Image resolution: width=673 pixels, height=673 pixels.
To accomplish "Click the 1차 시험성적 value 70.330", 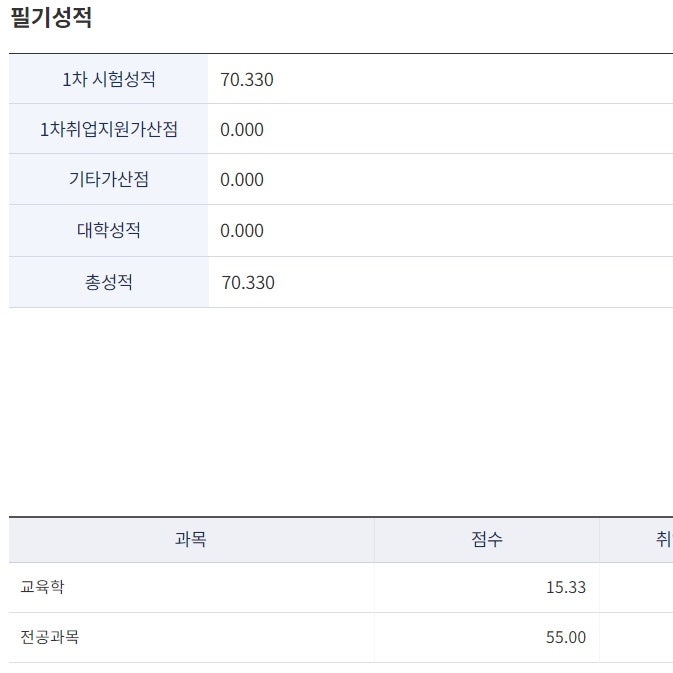I will 247,80.
